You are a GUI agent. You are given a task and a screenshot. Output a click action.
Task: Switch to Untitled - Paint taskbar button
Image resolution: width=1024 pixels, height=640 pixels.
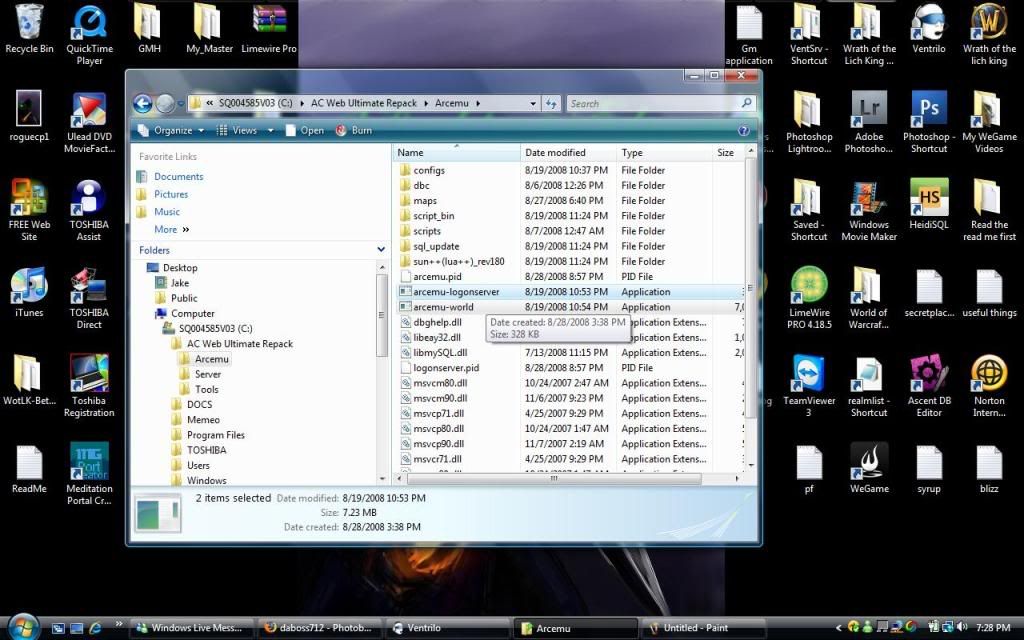(705, 628)
